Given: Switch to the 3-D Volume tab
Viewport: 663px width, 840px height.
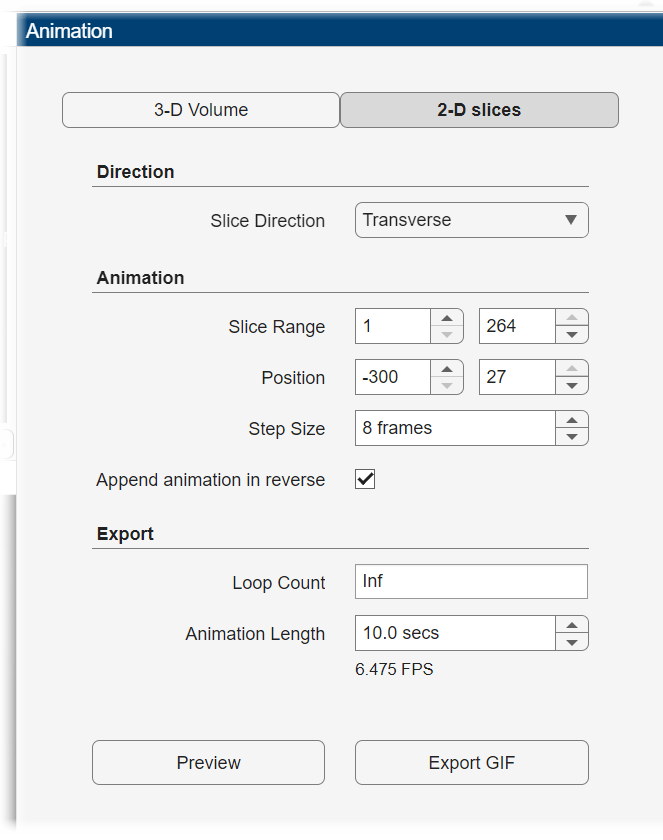Looking at the screenshot, I should (200, 110).
